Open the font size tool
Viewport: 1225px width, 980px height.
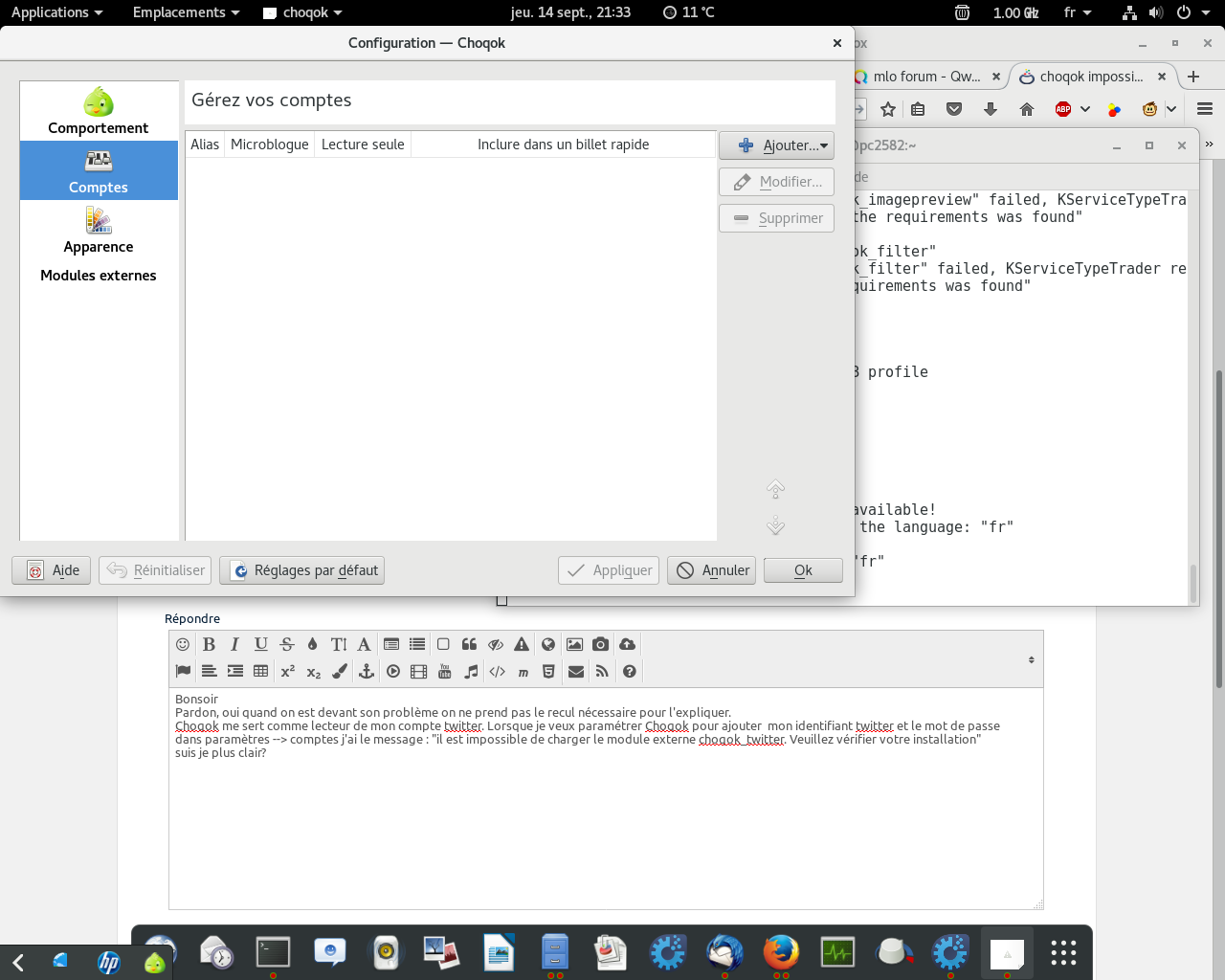click(339, 644)
